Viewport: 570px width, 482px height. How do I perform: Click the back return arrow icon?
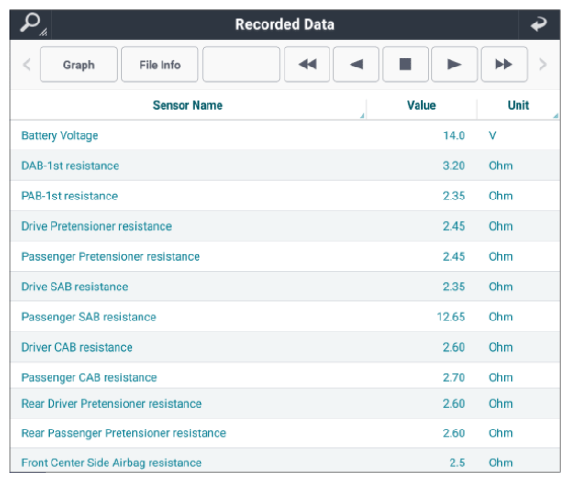tap(539, 24)
